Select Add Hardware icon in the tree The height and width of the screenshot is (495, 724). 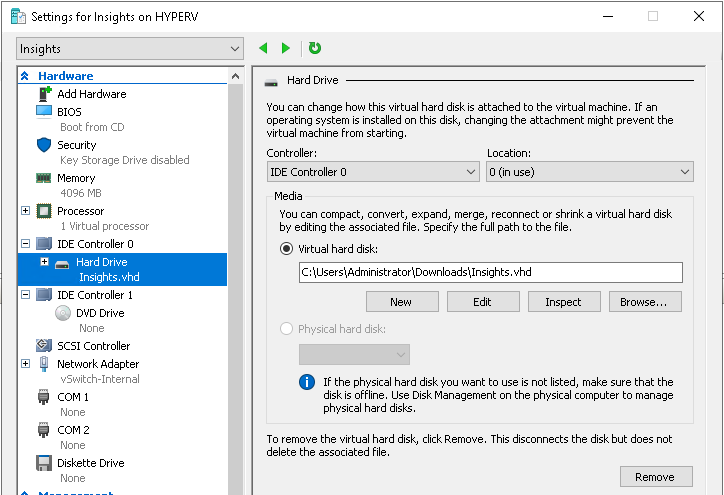click(x=44, y=94)
